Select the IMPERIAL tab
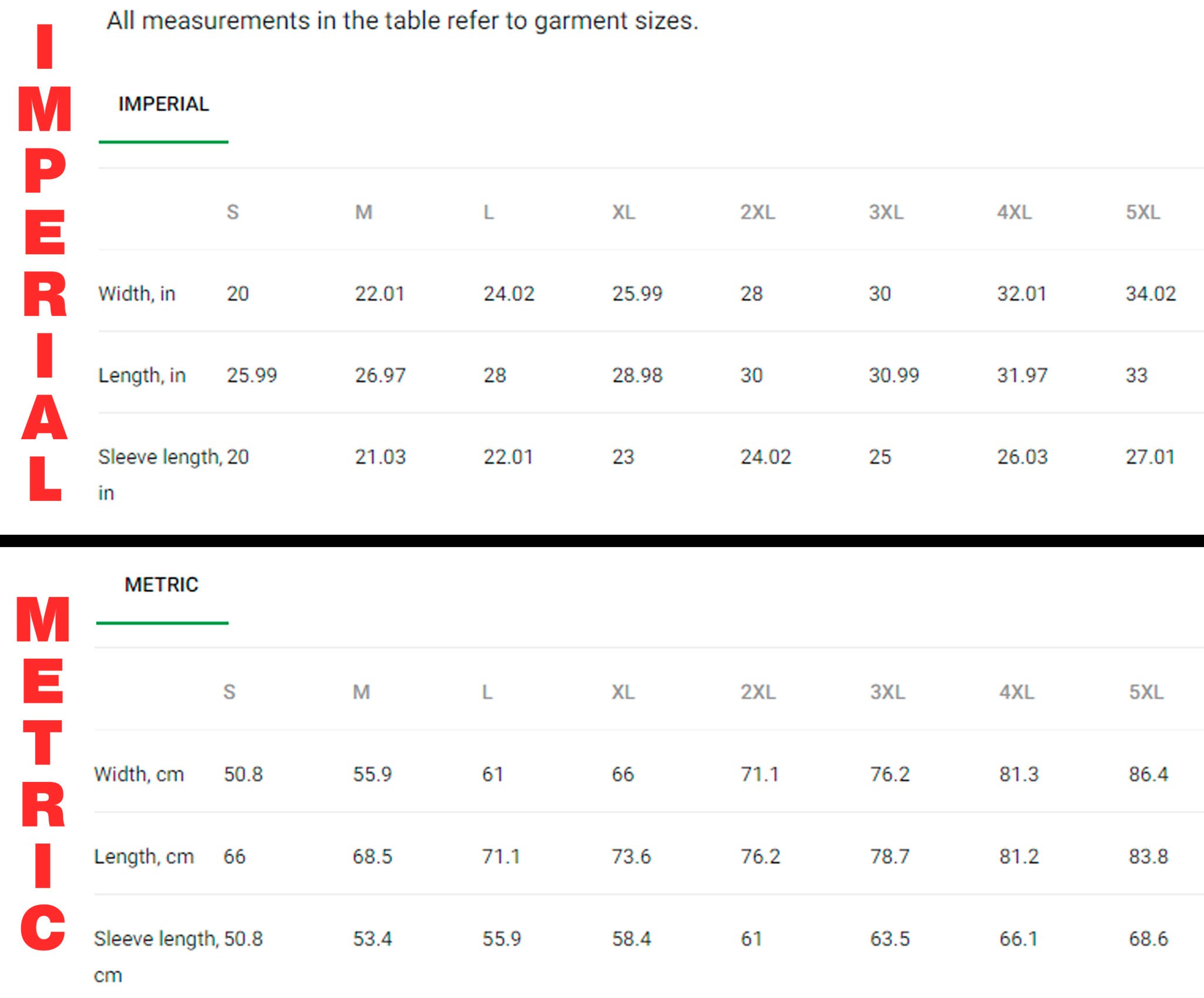 tap(163, 104)
